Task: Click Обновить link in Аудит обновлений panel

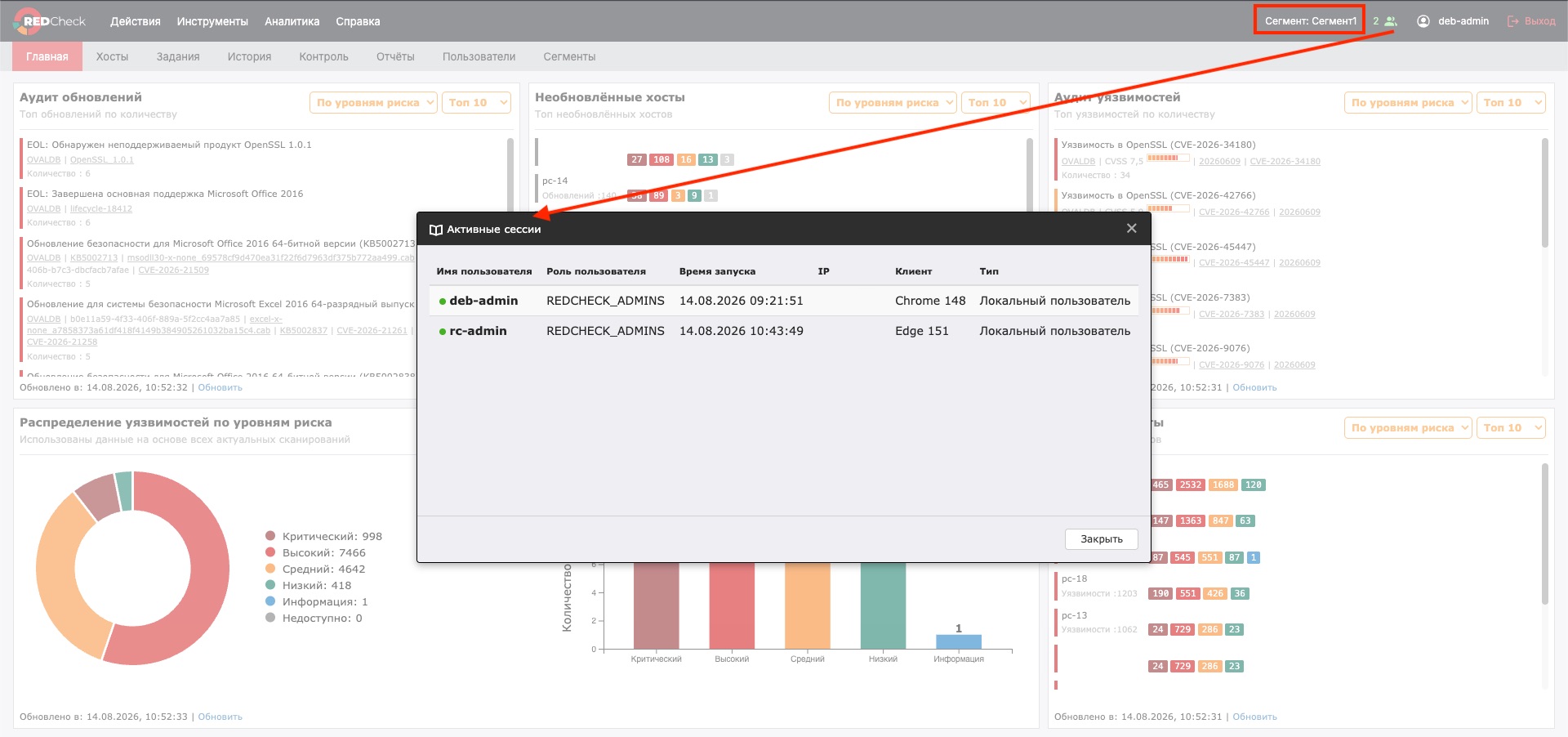Action: point(220,387)
